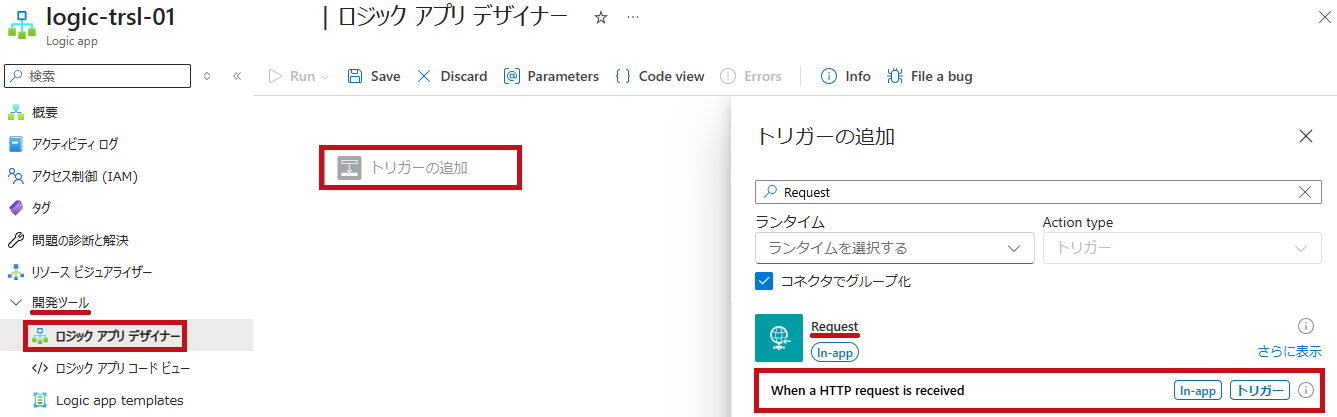The image size is (1337, 417).
Task: Open the Parameters pane
Action: 551,76
